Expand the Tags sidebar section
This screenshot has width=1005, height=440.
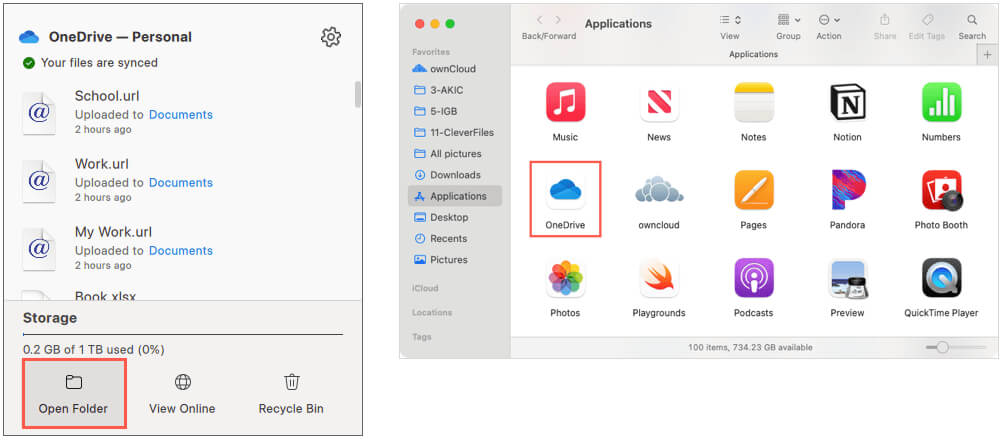(422, 337)
